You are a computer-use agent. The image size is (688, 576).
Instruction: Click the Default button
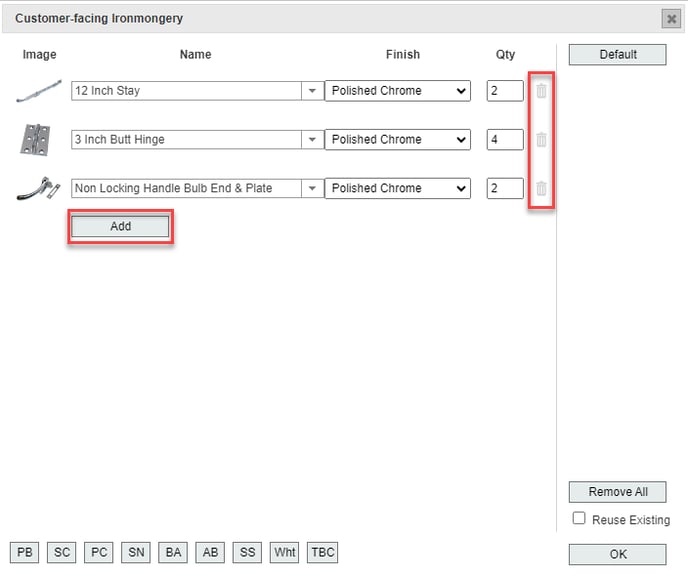(x=617, y=55)
